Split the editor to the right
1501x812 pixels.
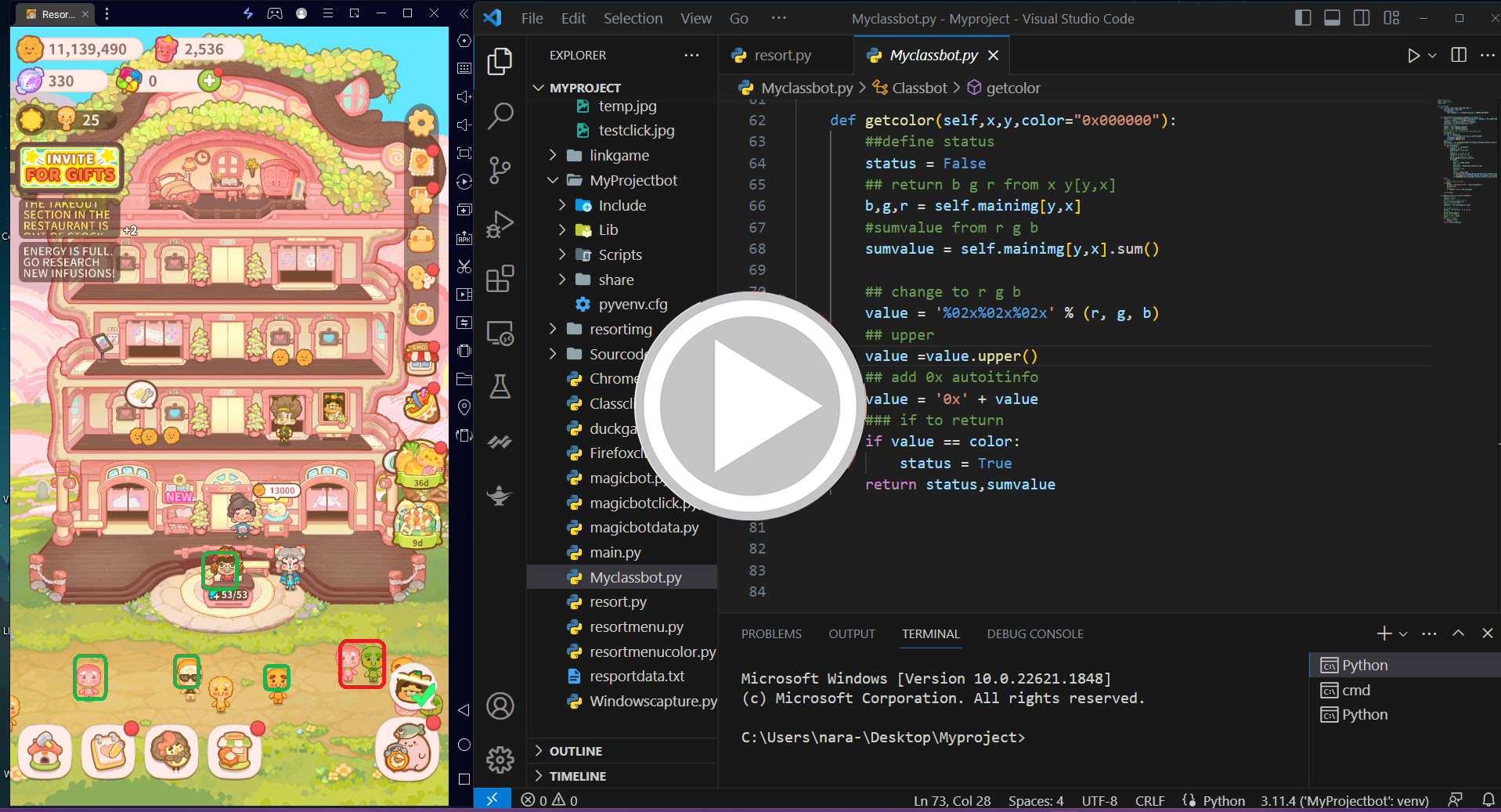click(1459, 55)
